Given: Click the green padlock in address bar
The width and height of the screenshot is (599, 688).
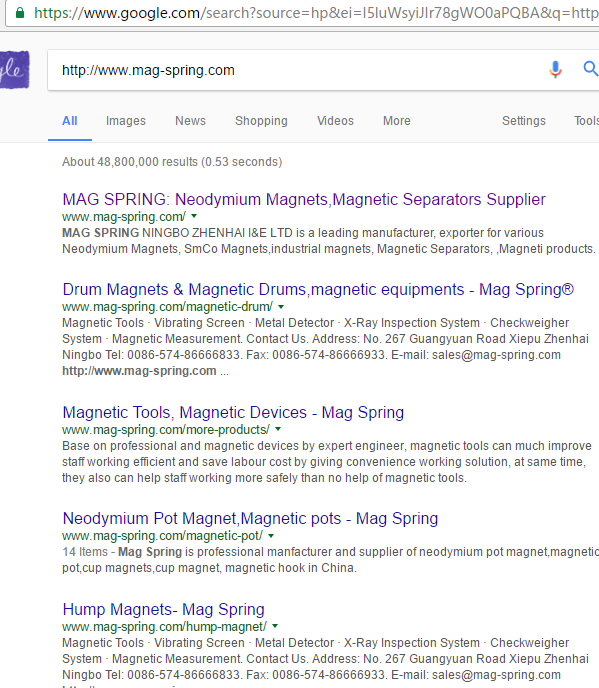Looking at the screenshot, I should click(20, 13).
